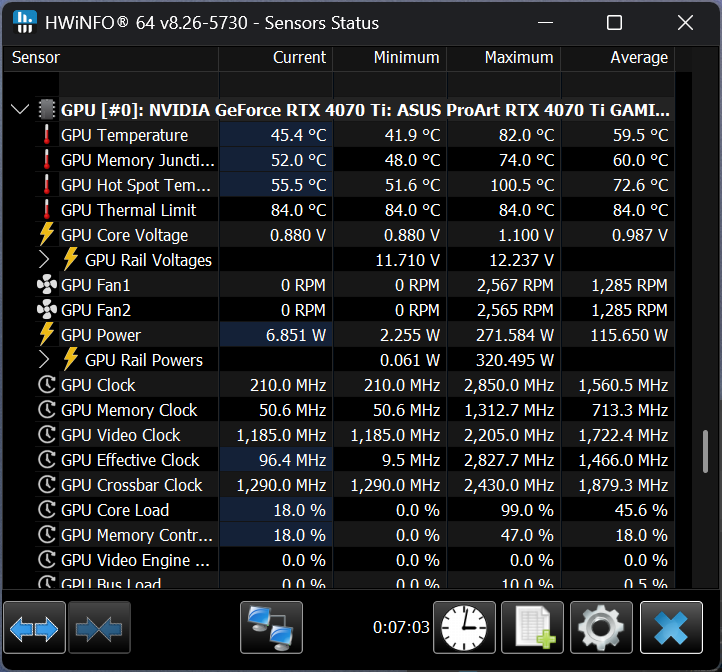Image resolution: width=722 pixels, height=672 pixels.
Task: Select the GPU Core Load row label
Action: (115, 510)
